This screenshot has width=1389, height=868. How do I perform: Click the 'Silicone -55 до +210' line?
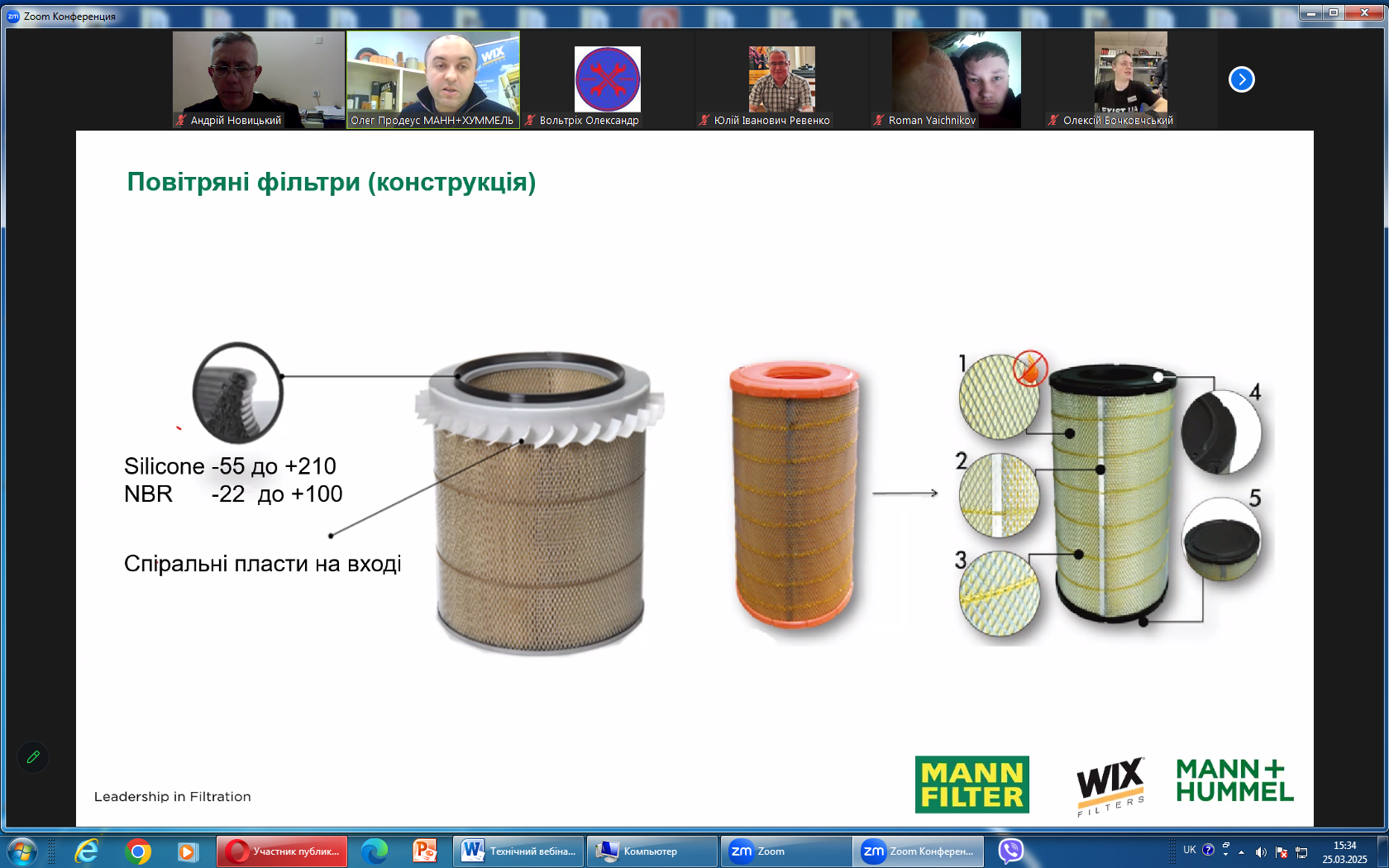231,466
